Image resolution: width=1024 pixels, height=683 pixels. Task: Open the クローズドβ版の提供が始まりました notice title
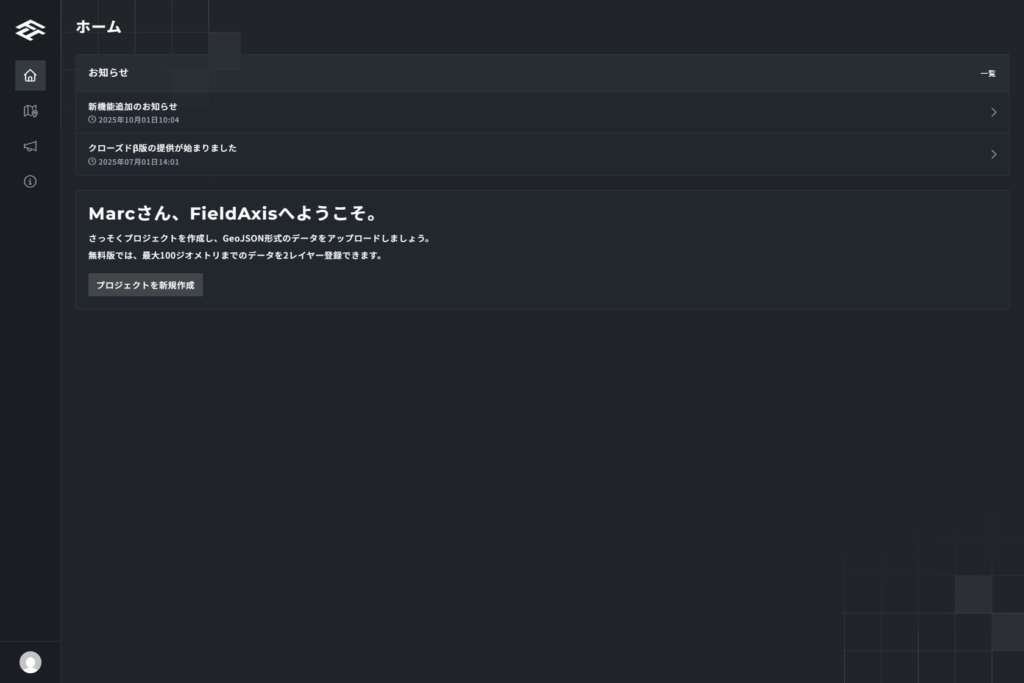(x=162, y=148)
